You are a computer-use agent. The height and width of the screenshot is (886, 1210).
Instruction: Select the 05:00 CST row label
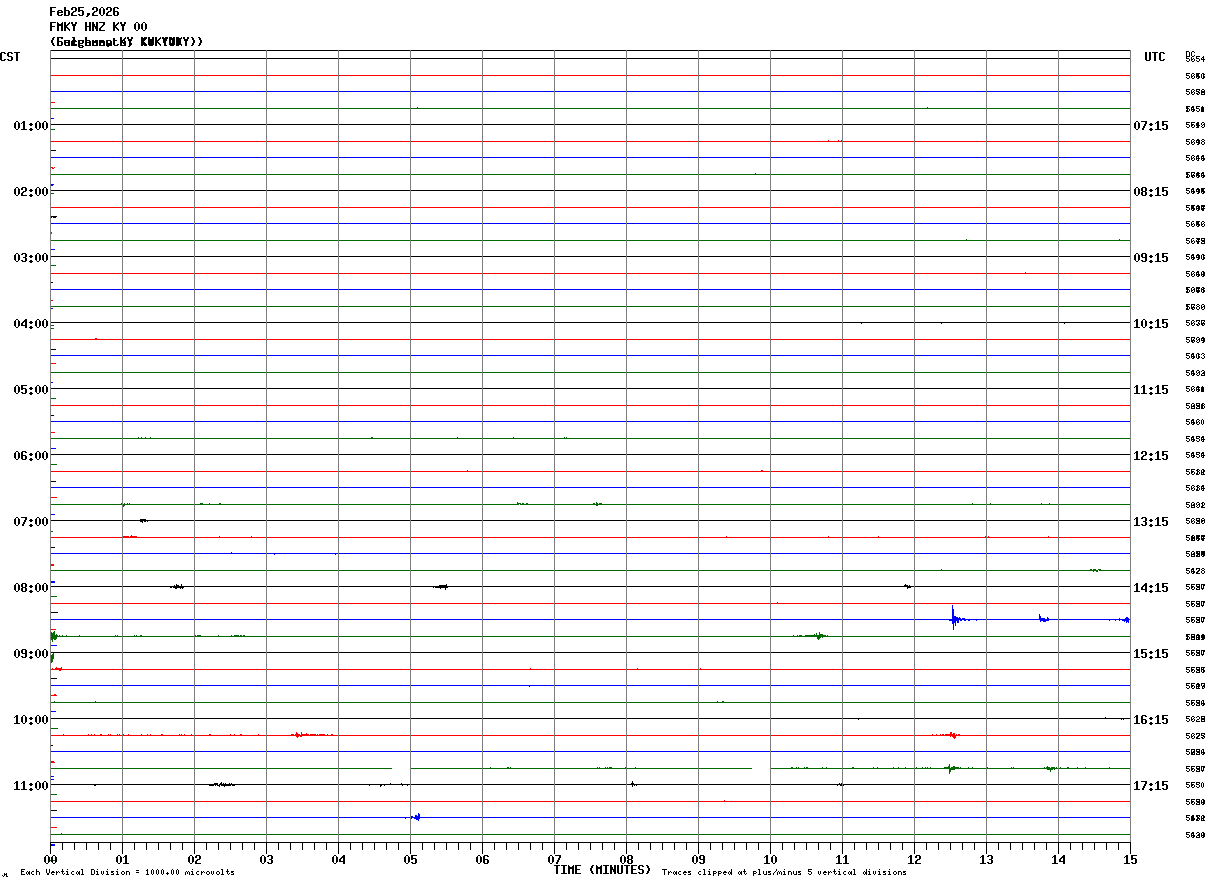tap(31, 390)
